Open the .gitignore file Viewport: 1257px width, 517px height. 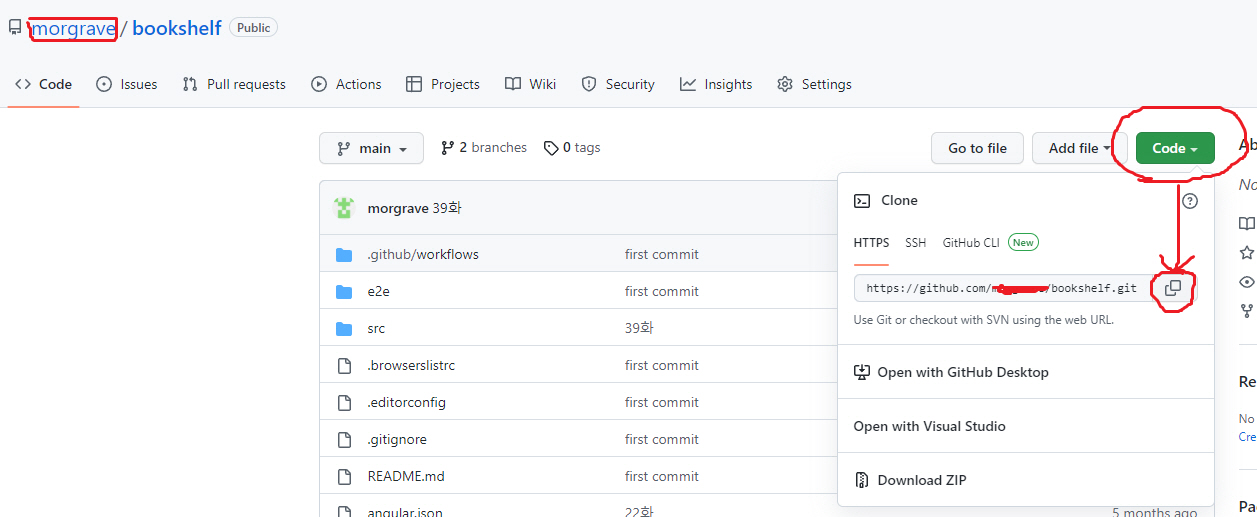click(x=397, y=439)
